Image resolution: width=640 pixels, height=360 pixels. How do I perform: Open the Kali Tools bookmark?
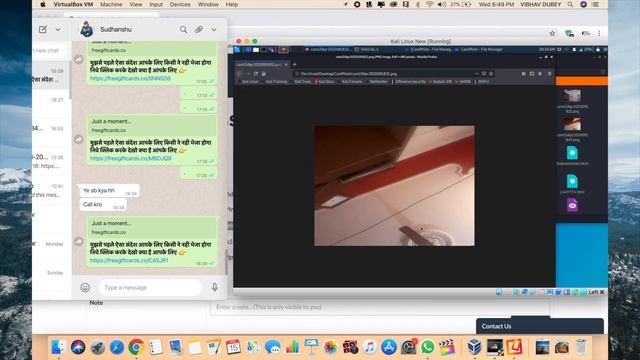pyautogui.click(x=302, y=82)
